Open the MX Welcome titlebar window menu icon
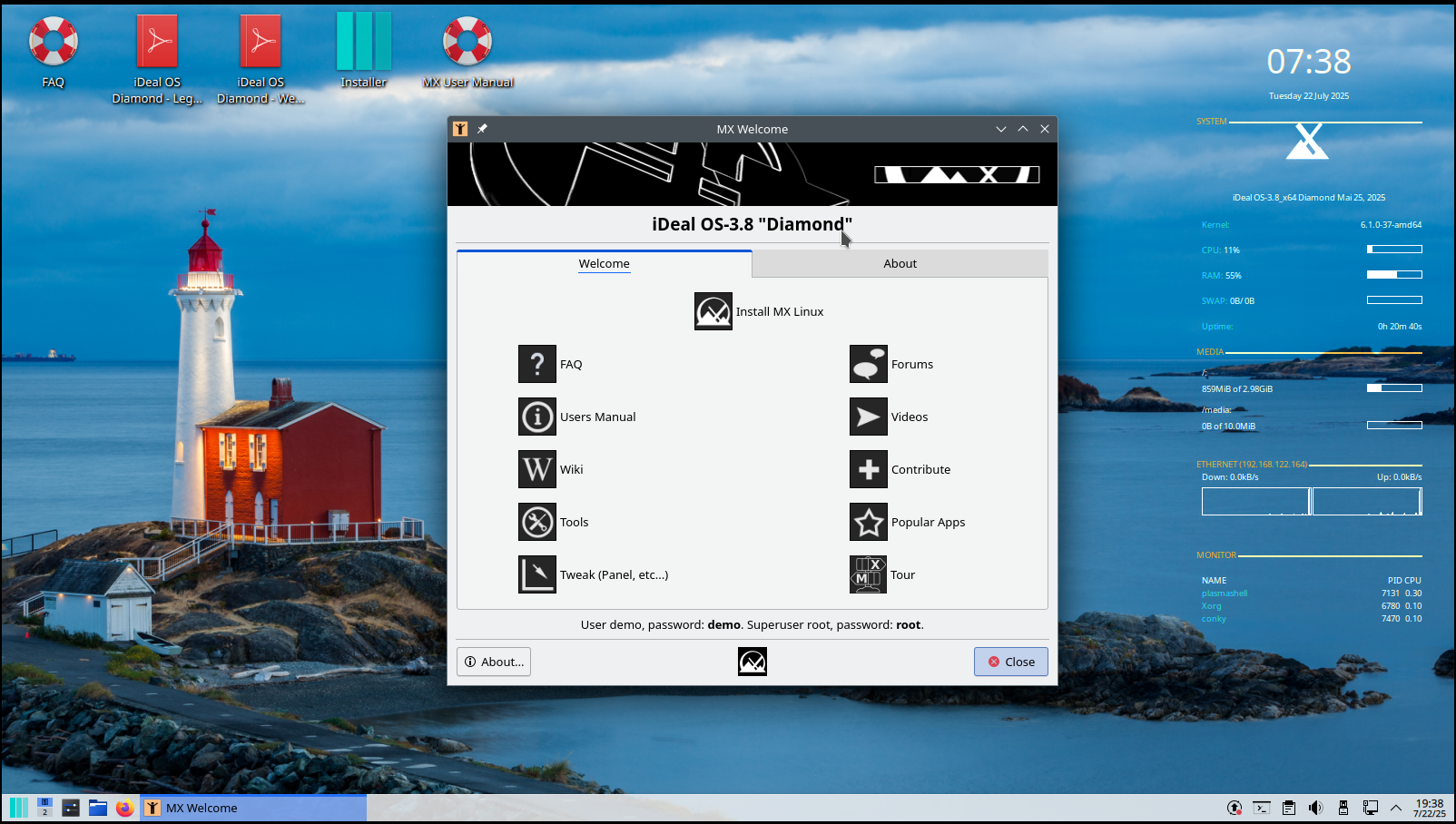The image size is (1456, 824). (x=460, y=129)
